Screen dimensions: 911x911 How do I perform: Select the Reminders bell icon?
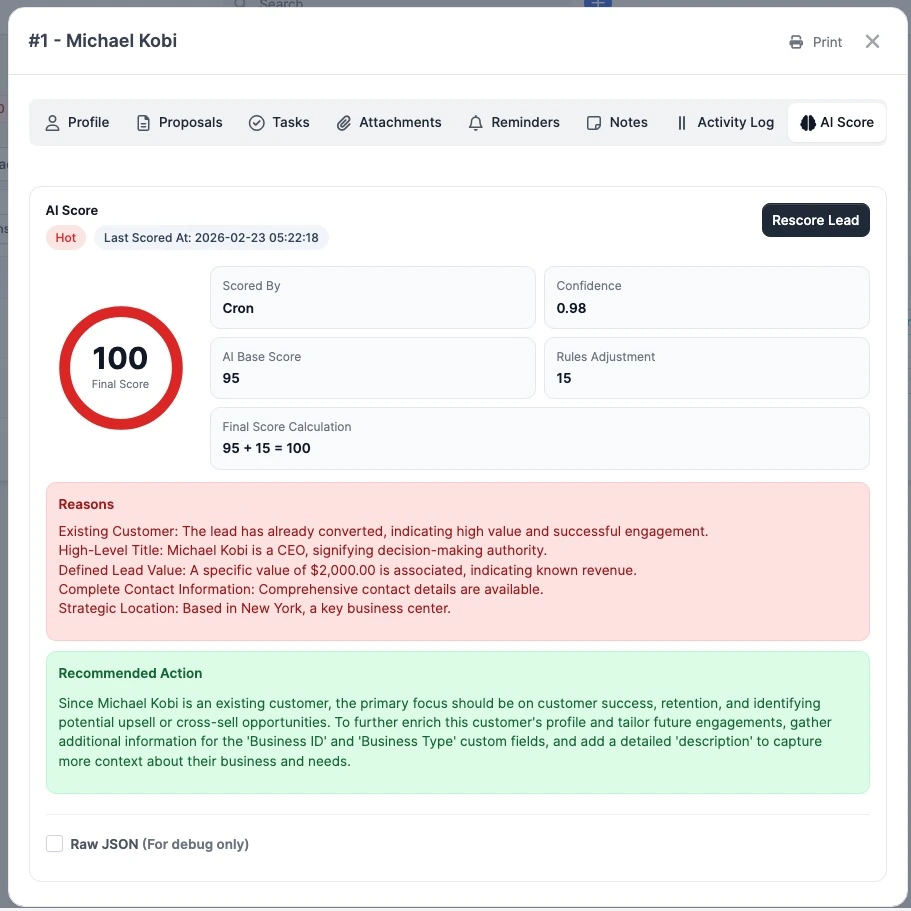pyautogui.click(x=474, y=122)
